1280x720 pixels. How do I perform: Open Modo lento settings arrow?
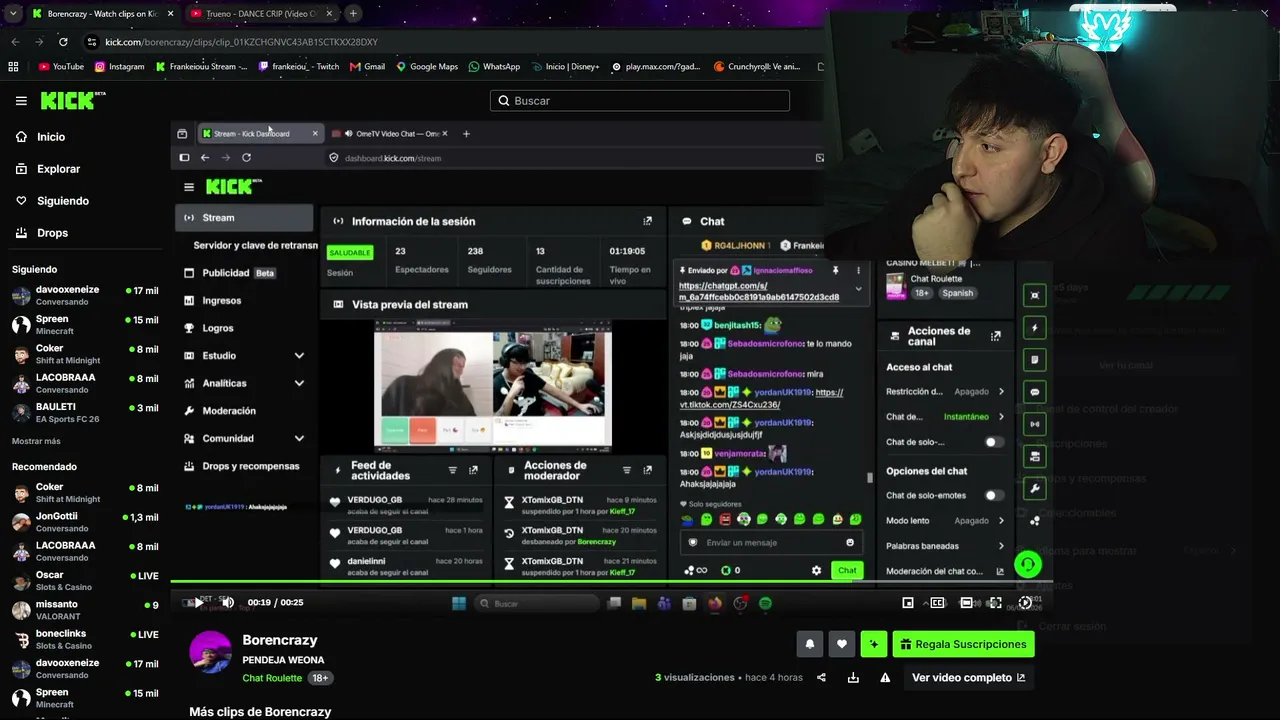click(1001, 521)
